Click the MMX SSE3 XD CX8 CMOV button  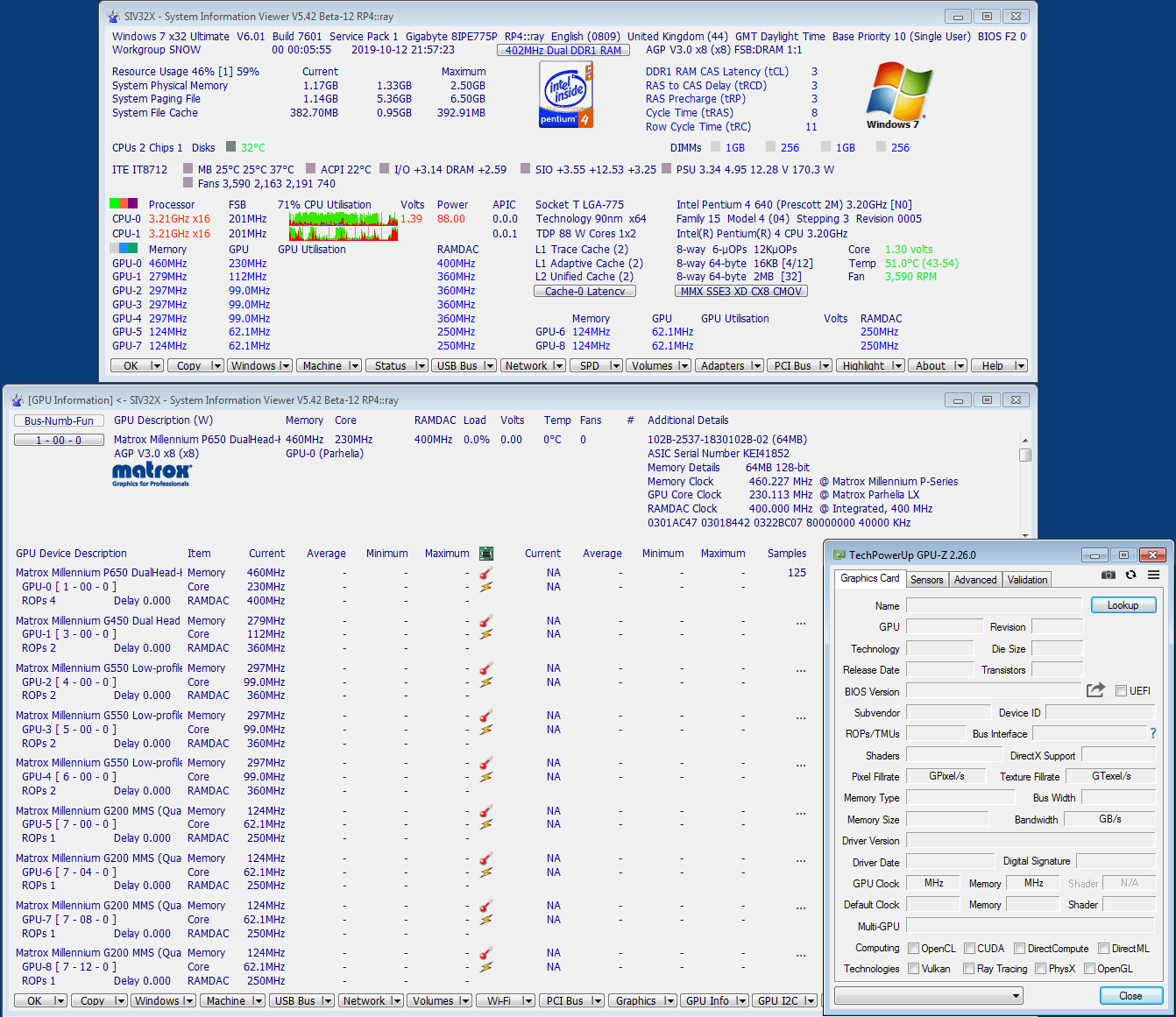(x=741, y=291)
